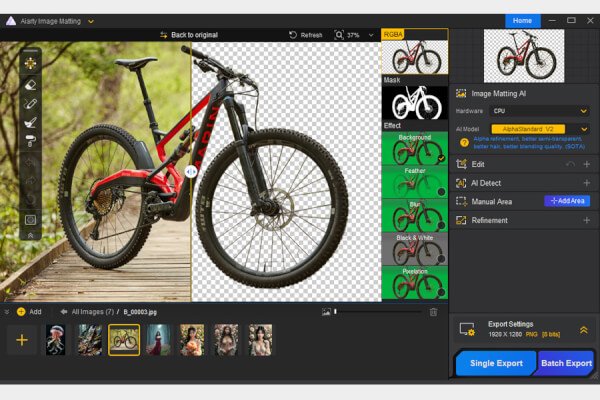Click the yellow Add circle icon

pos(21,312)
